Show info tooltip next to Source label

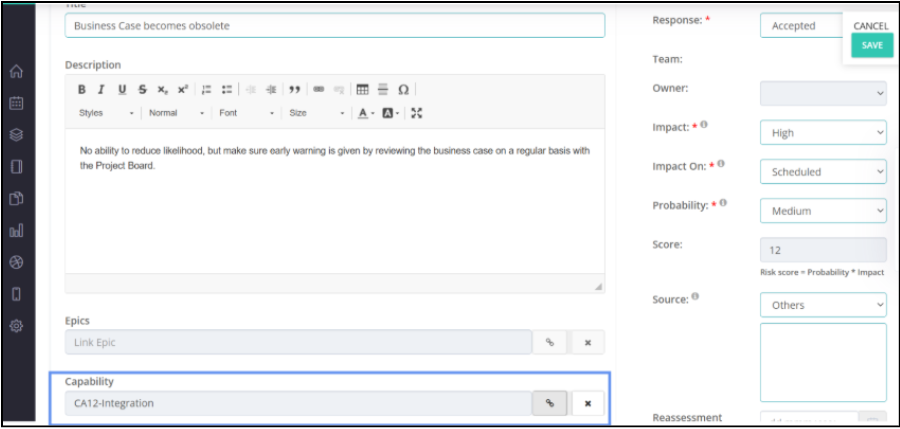695,297
